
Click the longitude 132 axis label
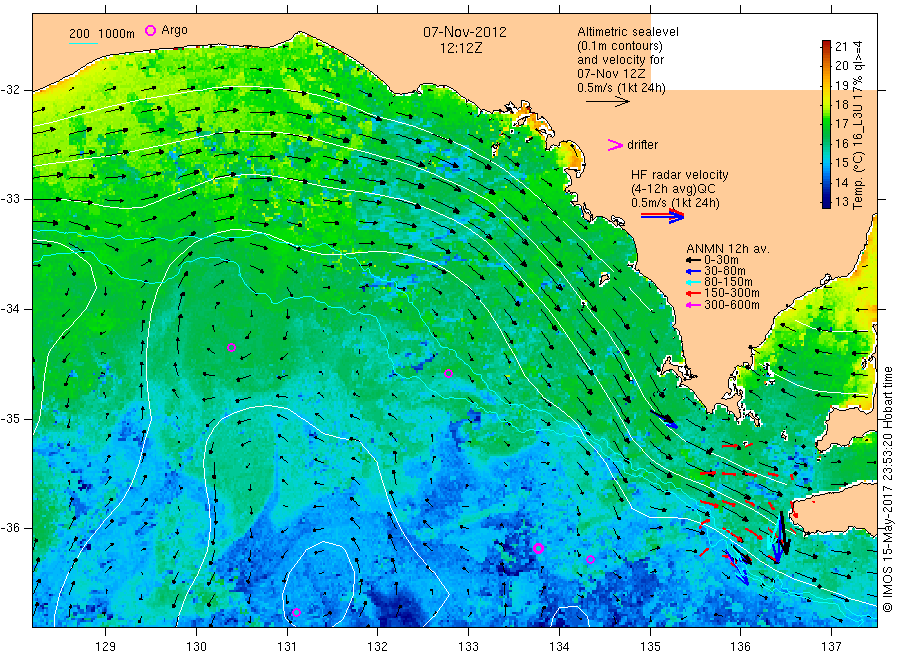378,647
